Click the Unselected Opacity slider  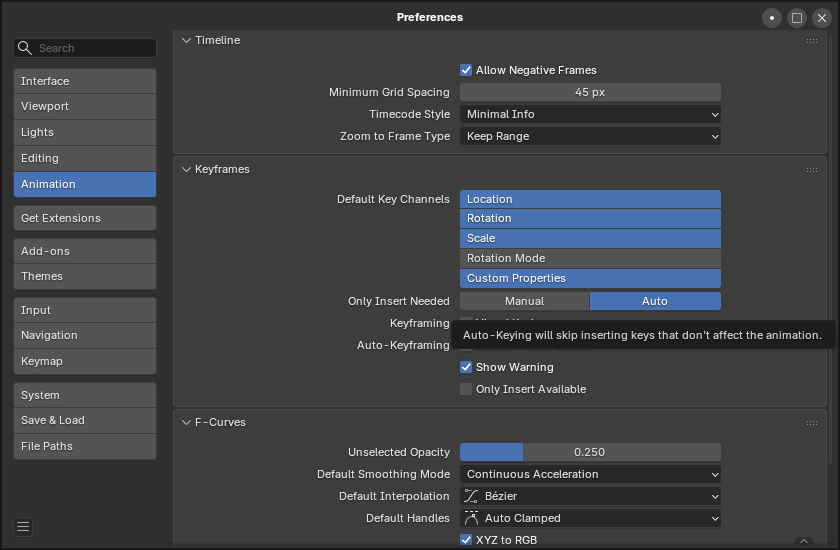point(590,452)
